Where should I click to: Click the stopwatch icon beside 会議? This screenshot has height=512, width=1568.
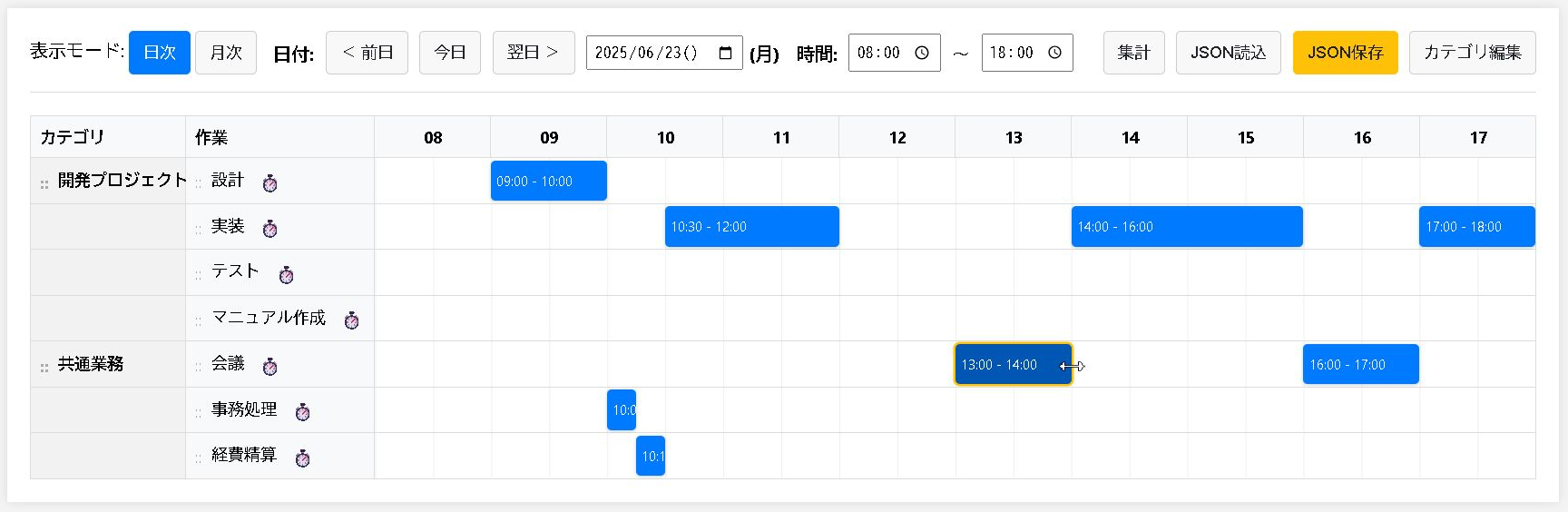[x=270, y=367]
